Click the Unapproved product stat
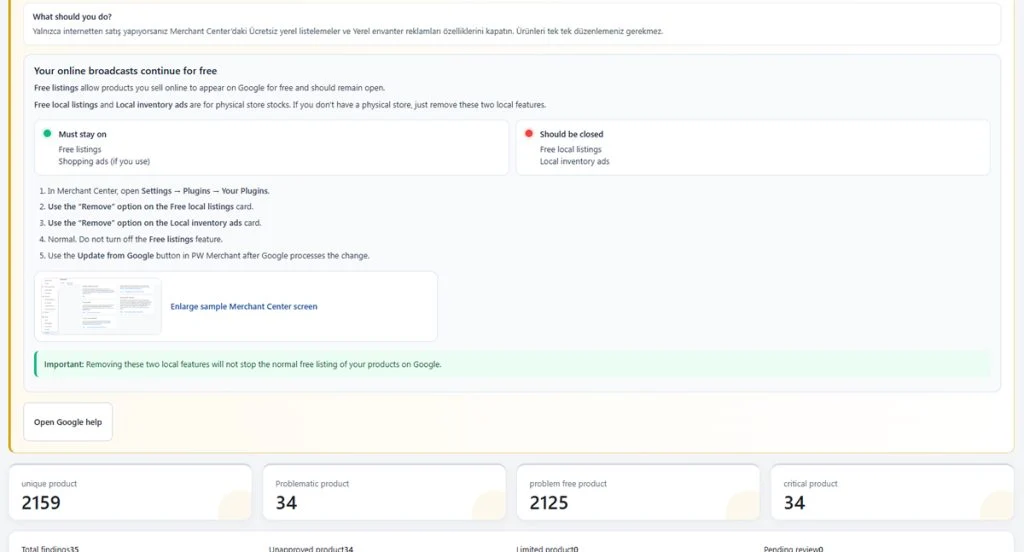This screenshot has height=552, width=1024. [x=311, y=549]
